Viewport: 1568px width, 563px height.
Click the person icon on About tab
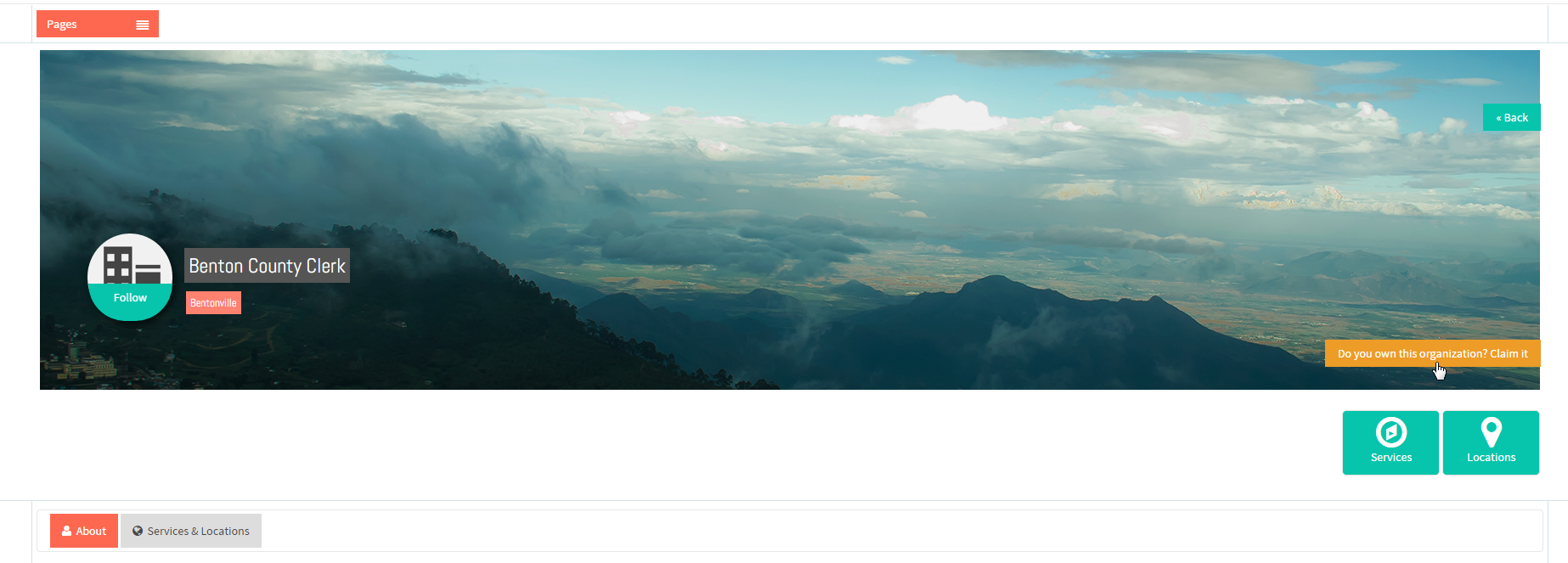click(66, 531)
